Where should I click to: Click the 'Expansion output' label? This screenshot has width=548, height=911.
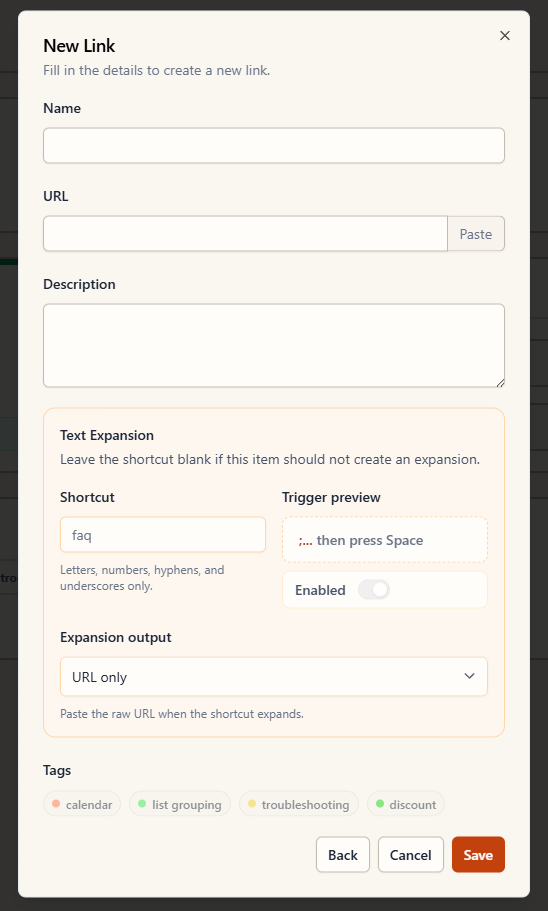pyautogui.click(x=116, y=637)
